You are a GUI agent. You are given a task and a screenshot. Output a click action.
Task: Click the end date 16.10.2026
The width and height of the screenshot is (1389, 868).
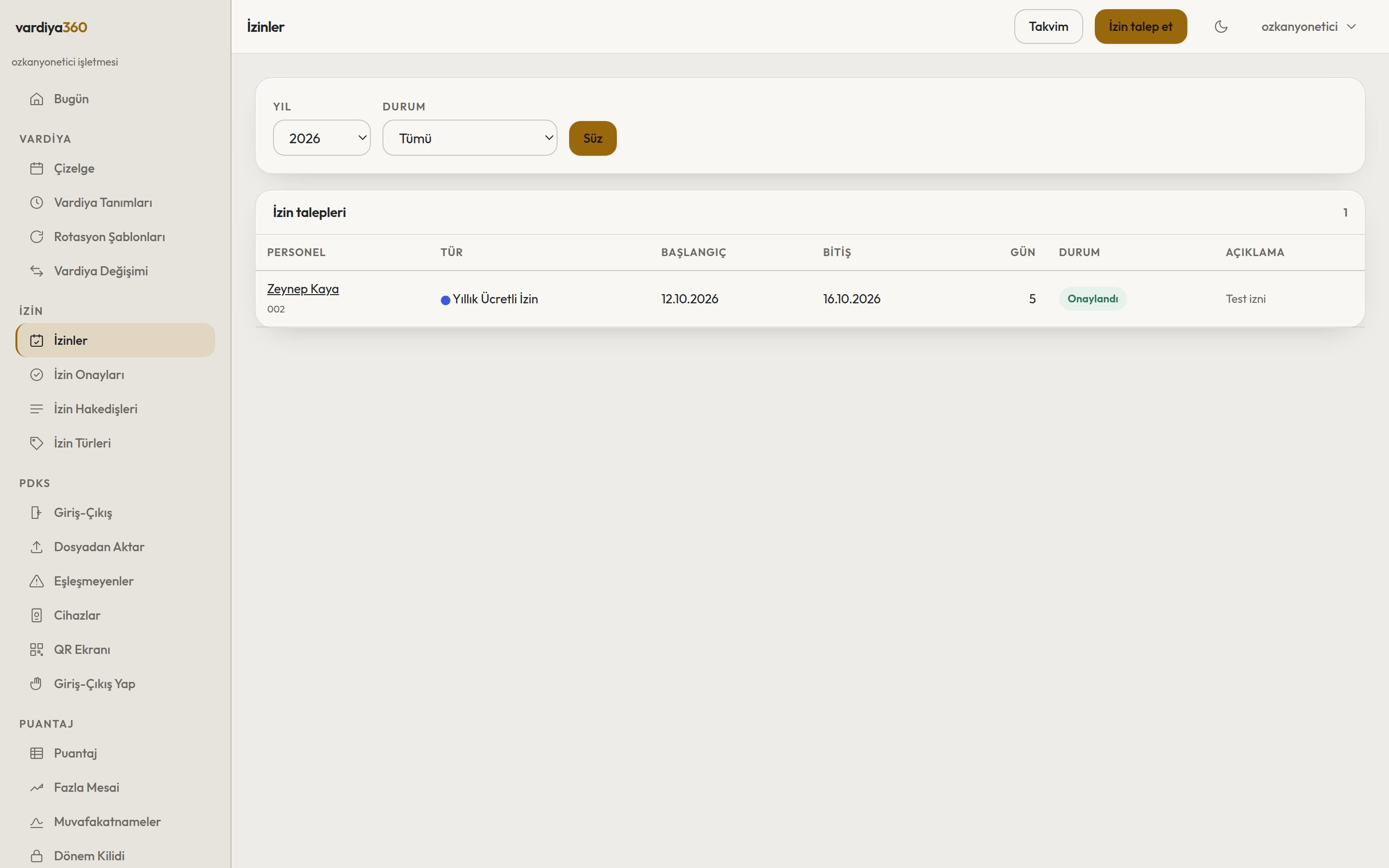tap(851, 298)
